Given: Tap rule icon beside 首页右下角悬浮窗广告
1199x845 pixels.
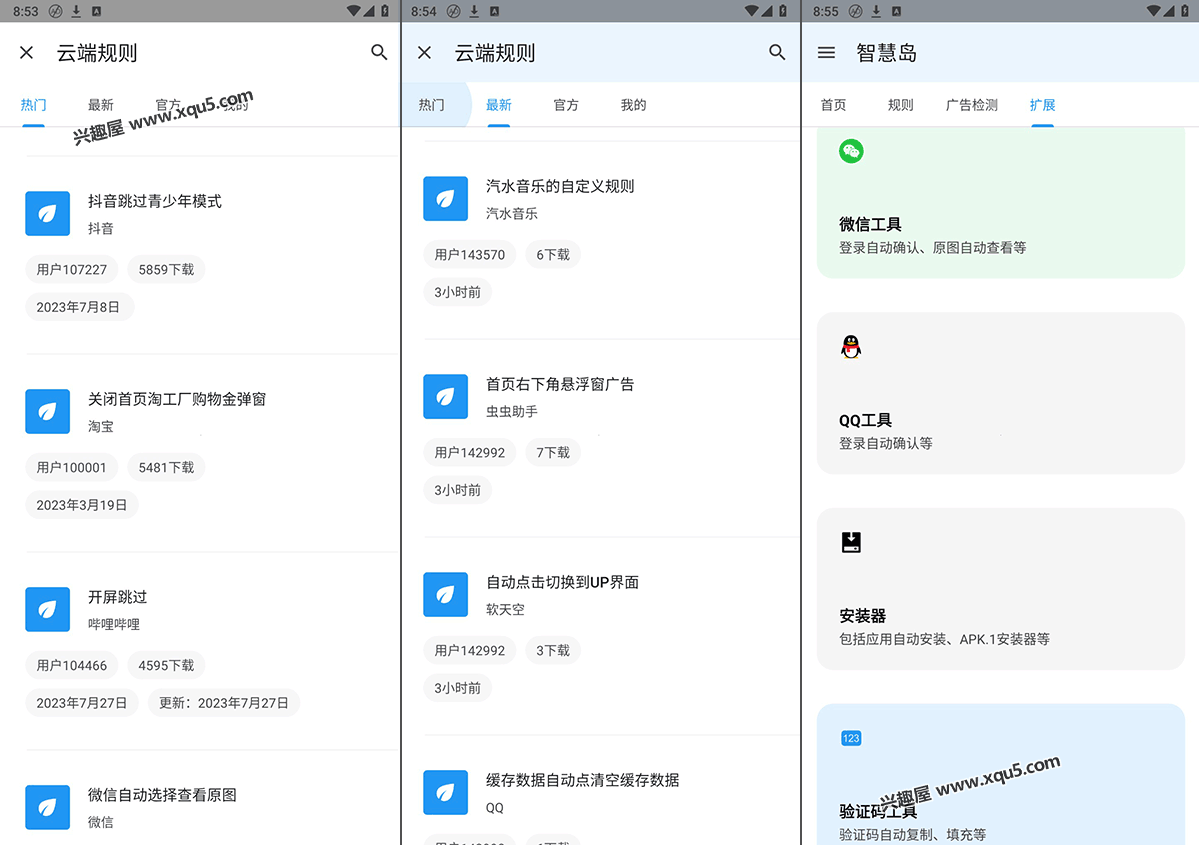Looking at the screenshot, I should click(446, 397).
